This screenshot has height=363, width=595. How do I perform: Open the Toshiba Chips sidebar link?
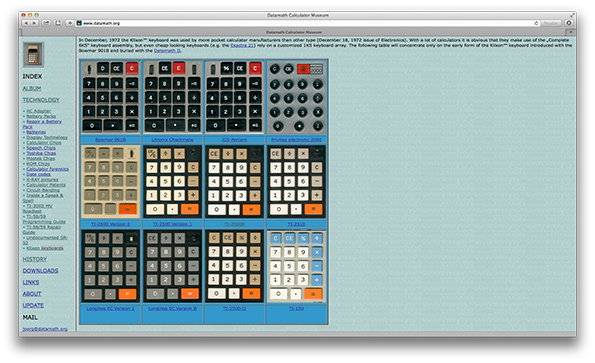click(x=41, y=153)
